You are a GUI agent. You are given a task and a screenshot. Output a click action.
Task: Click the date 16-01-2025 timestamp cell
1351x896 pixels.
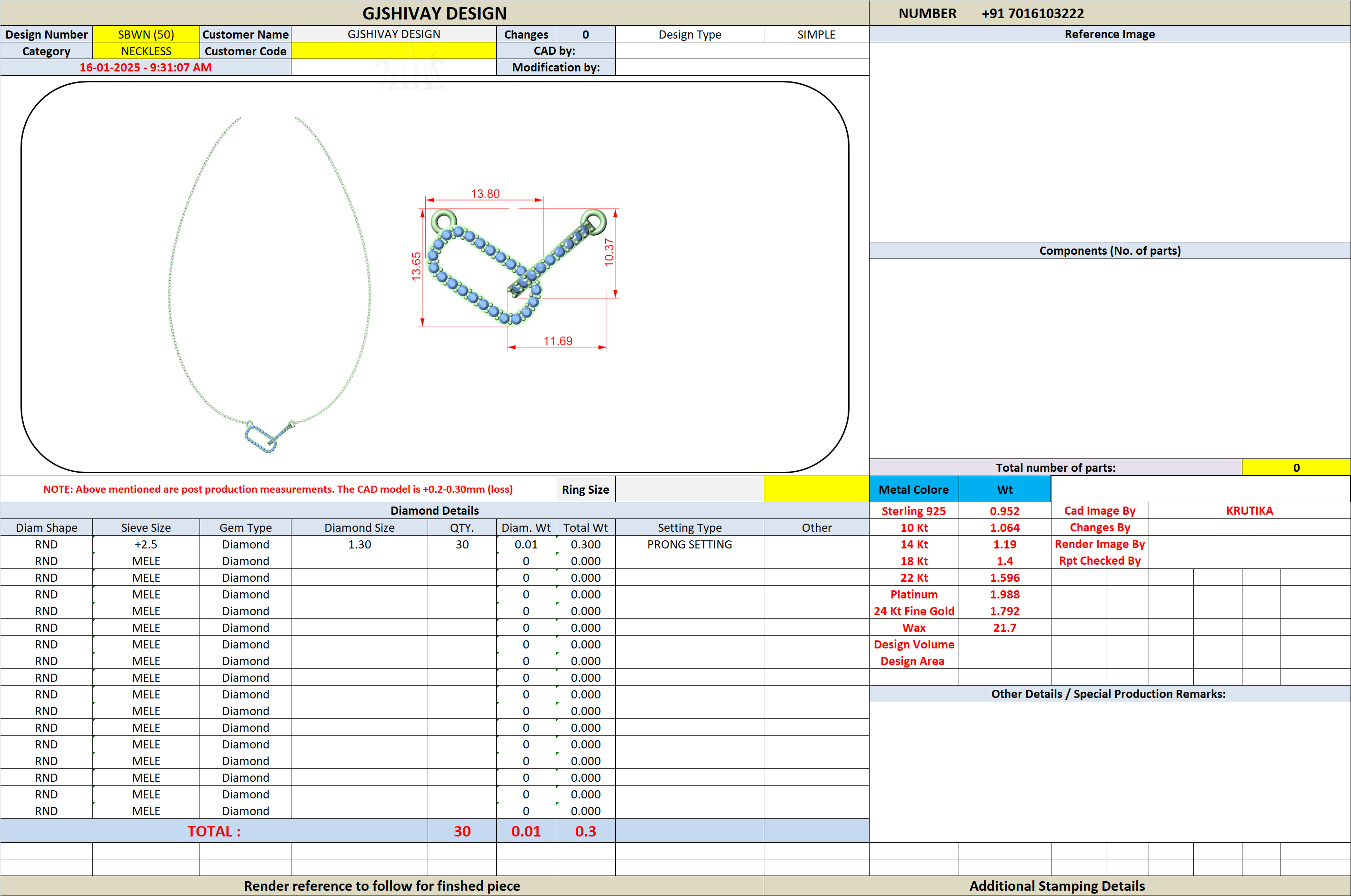click(145, 68)
